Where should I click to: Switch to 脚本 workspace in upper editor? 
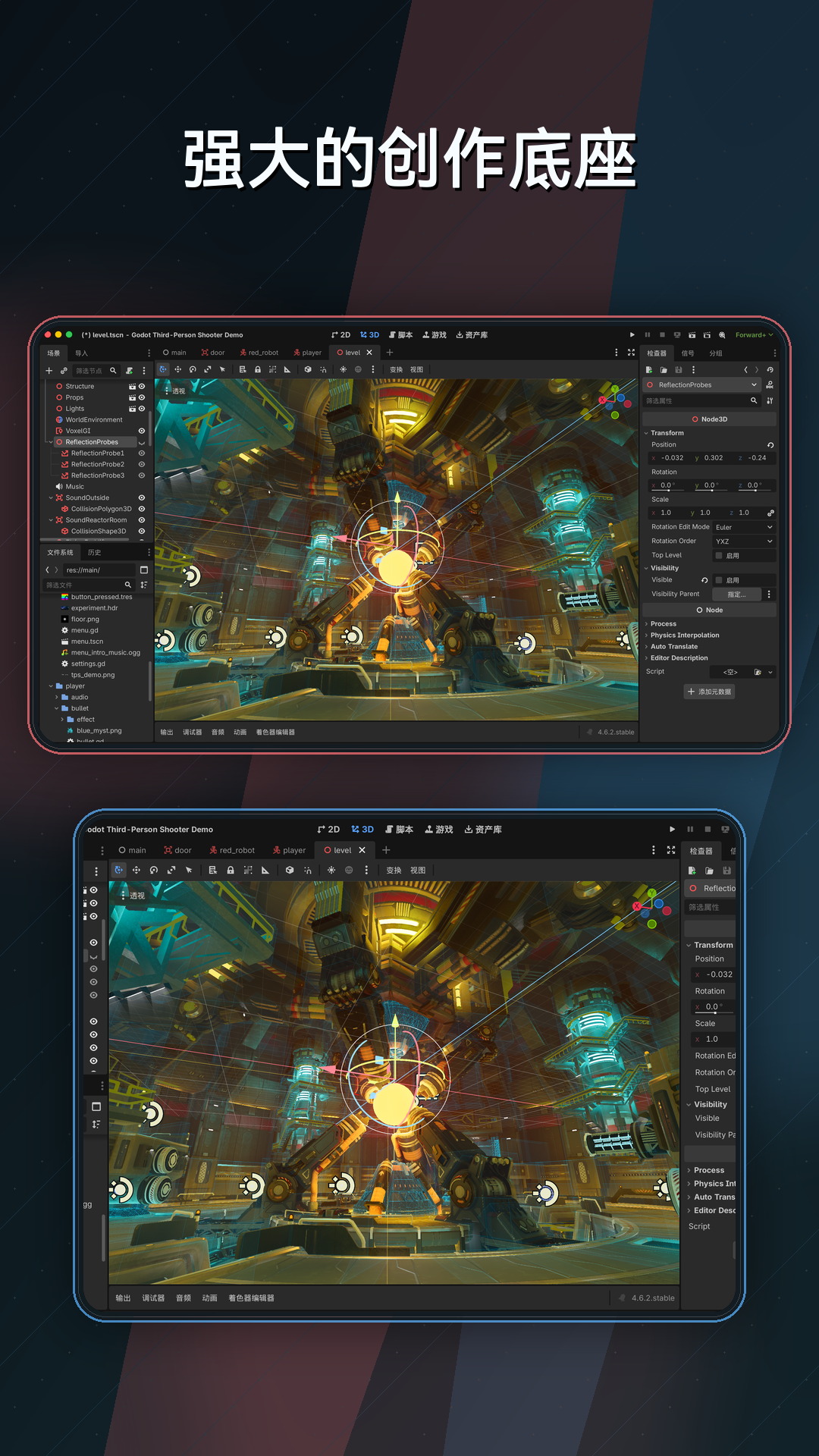[401, 334]
